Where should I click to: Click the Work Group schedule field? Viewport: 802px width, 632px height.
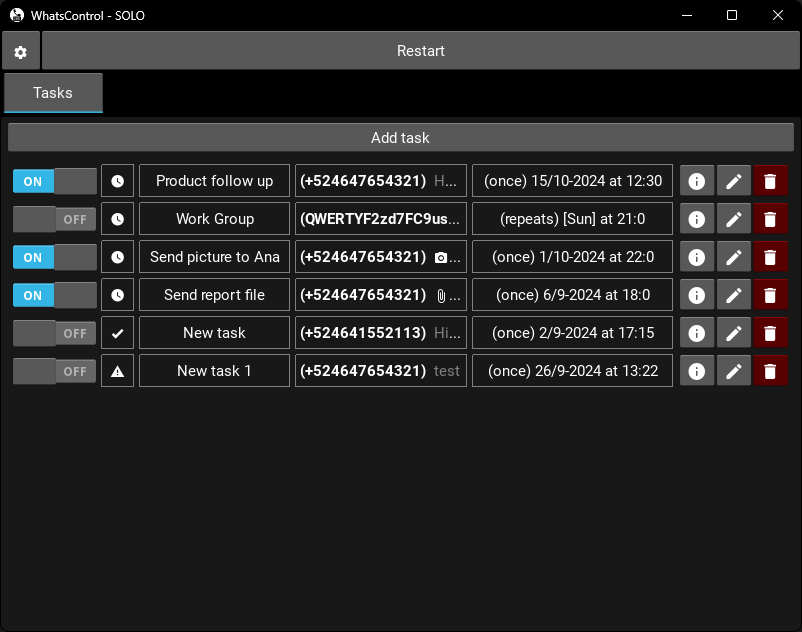(x=572, y=219)
